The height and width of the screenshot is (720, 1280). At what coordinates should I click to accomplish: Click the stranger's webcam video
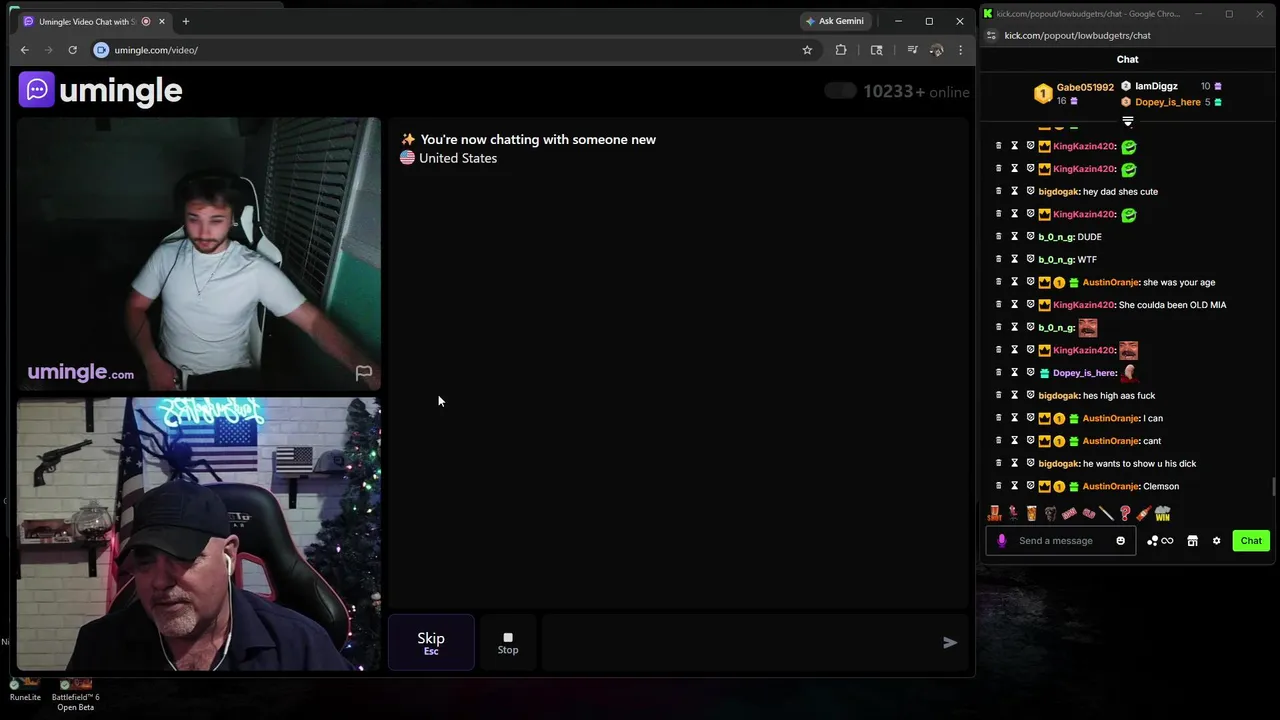point(199,254)
